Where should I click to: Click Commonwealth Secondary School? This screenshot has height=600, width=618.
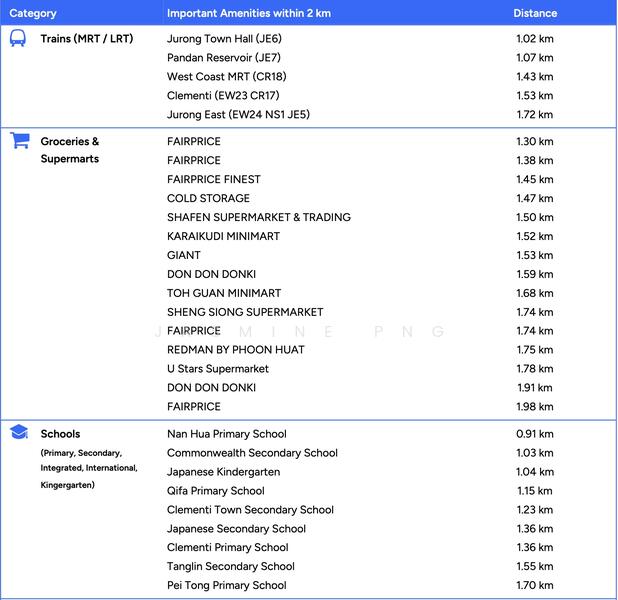tap(252, 453)
